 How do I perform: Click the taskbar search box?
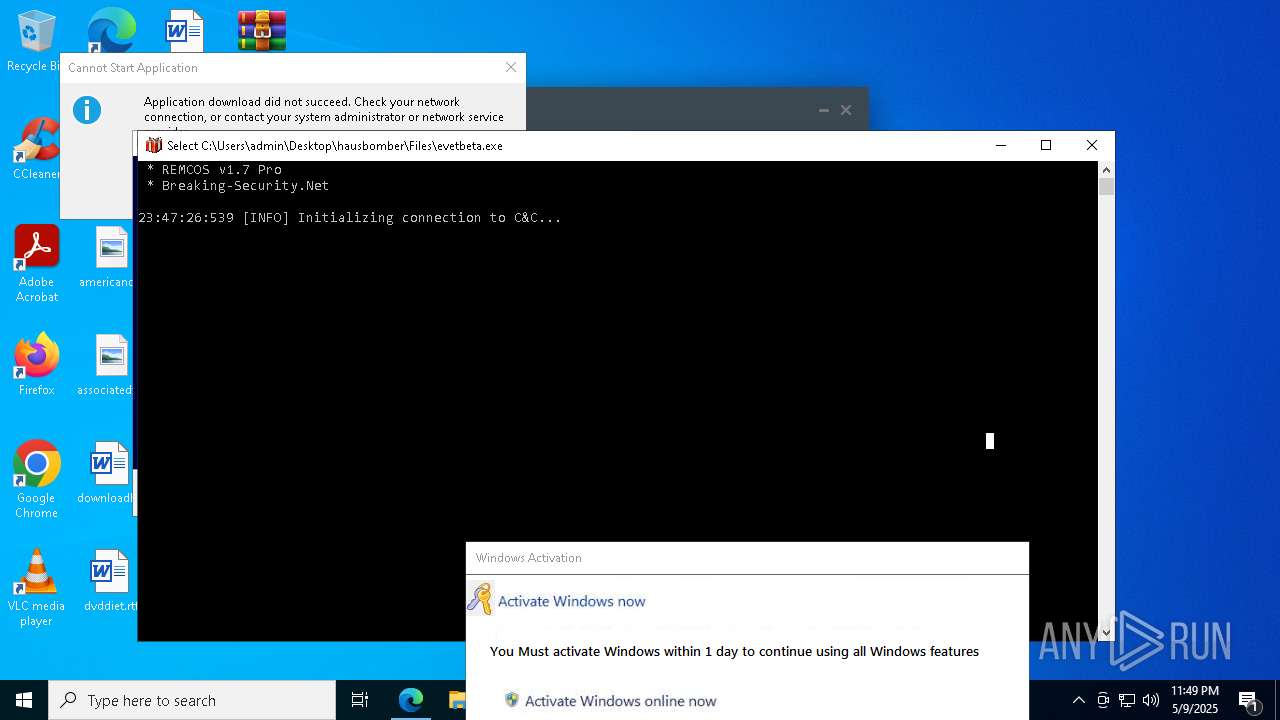tap(192, 700)
